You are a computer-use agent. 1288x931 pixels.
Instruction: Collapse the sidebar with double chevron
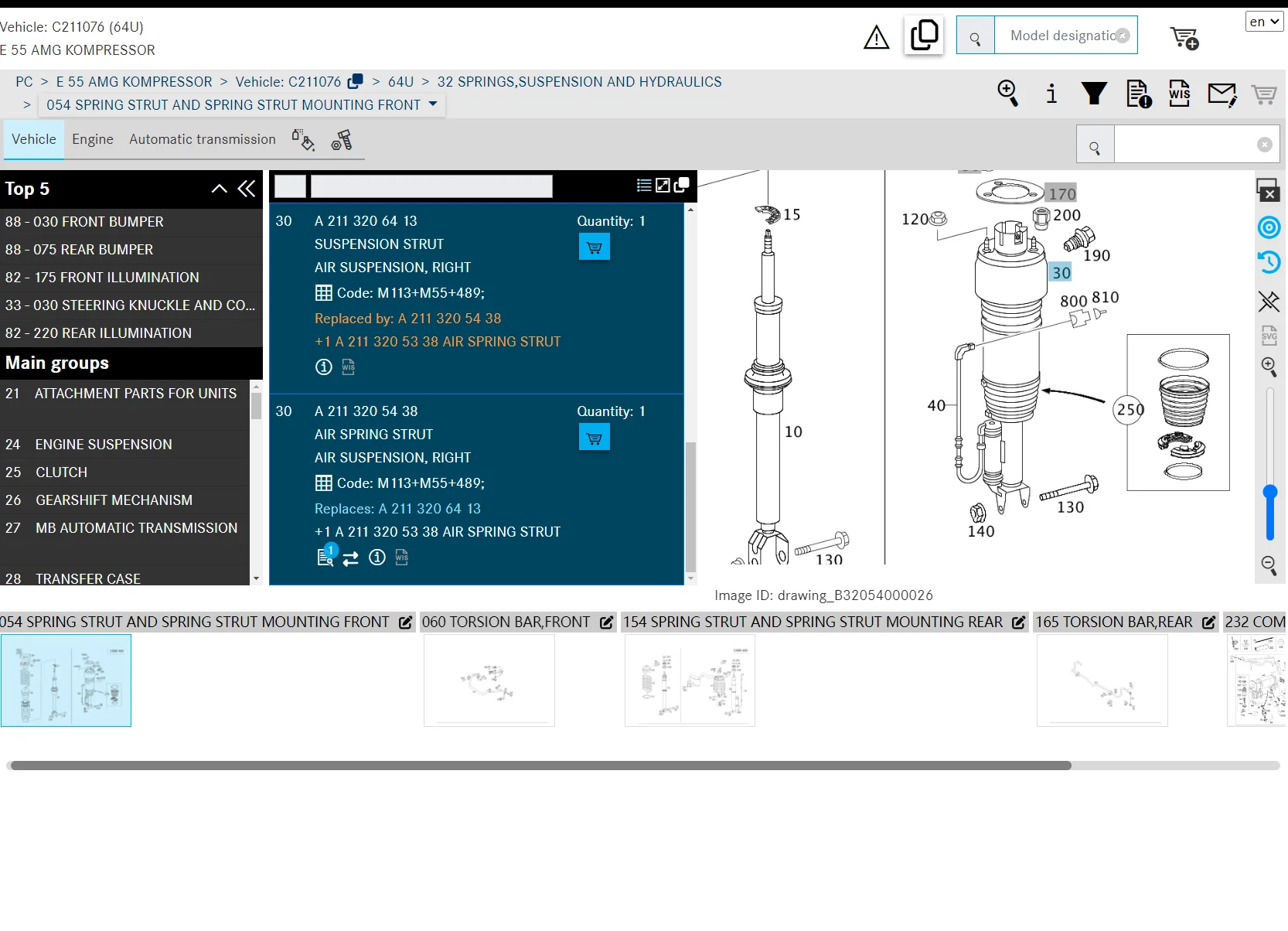[x=247, y=189]
